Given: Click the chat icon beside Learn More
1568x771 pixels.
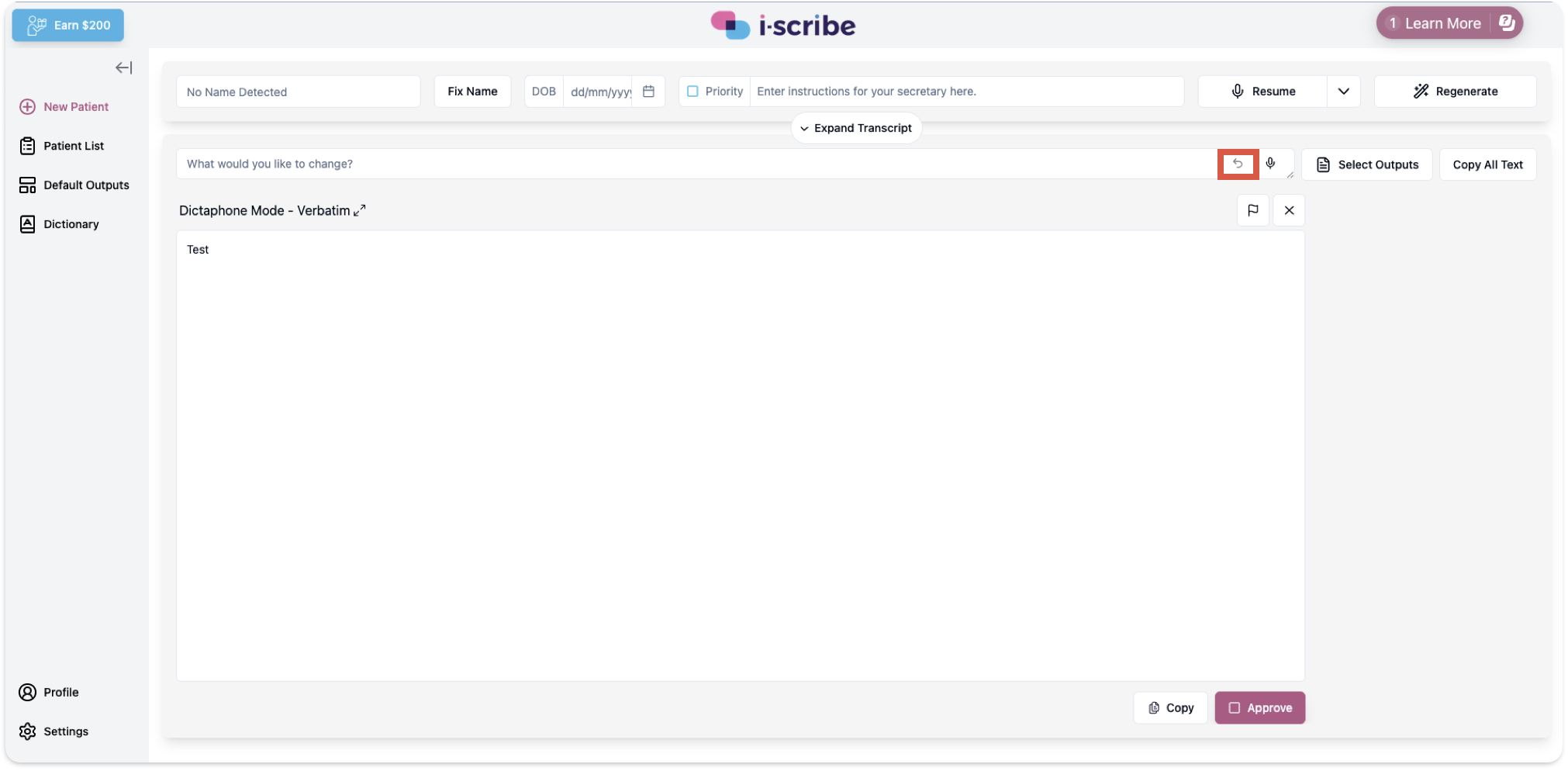Looking at the screenshot, I should 1506,23.
